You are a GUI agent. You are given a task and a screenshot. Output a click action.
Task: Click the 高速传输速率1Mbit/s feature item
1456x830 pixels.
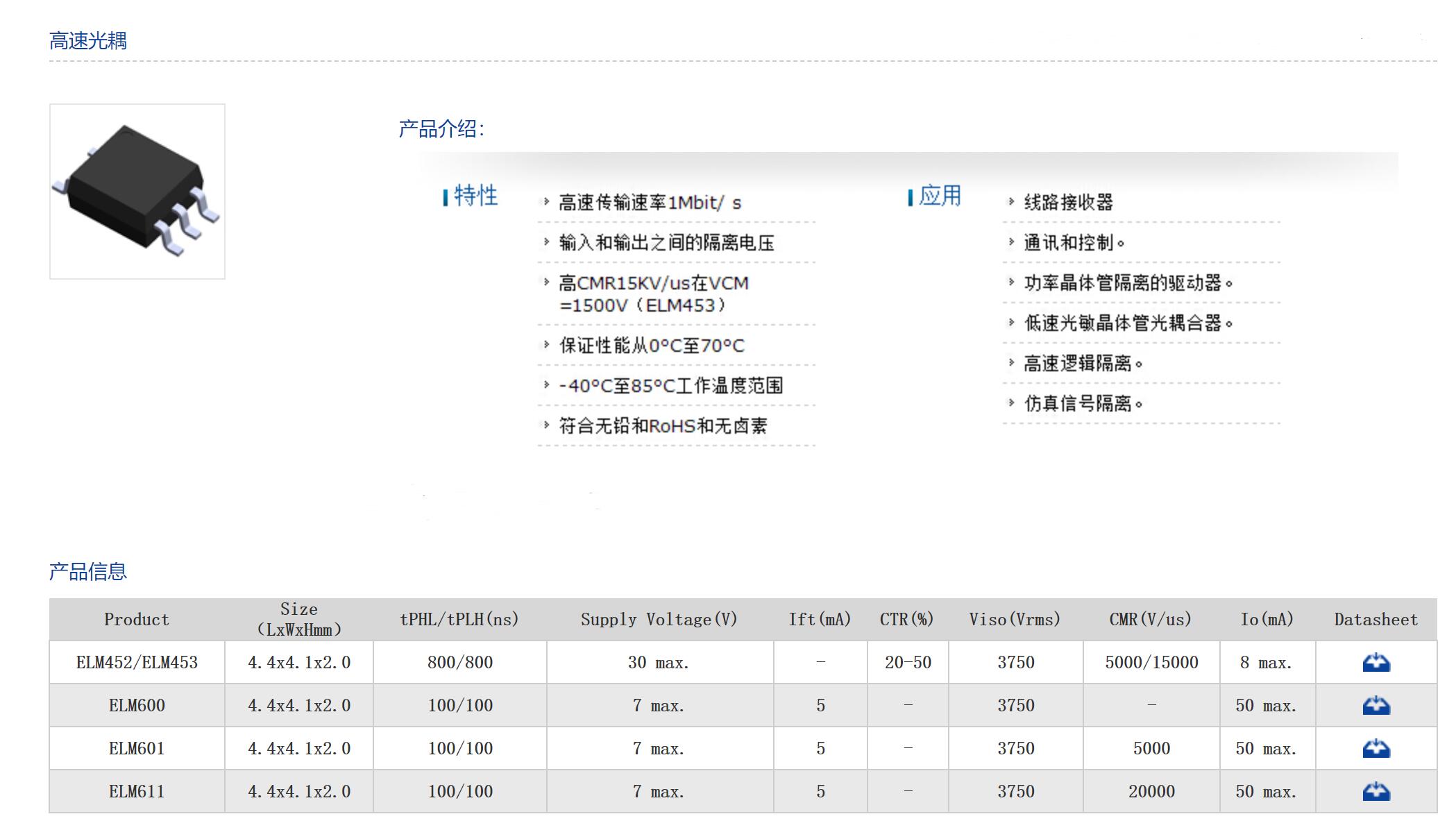(x=650, y=203)
